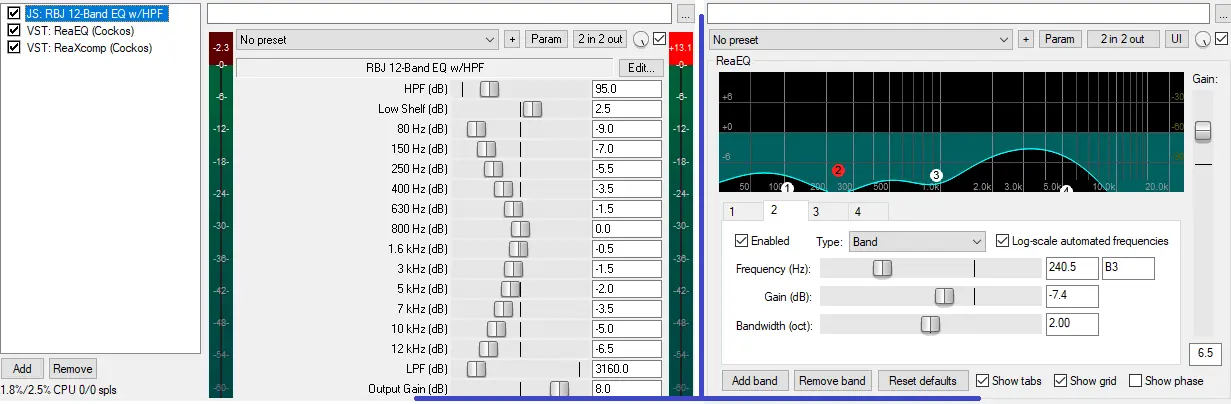Open the band Type dropdown
The height and width of the screenshot is (404, 1231).
pos(917,241)
